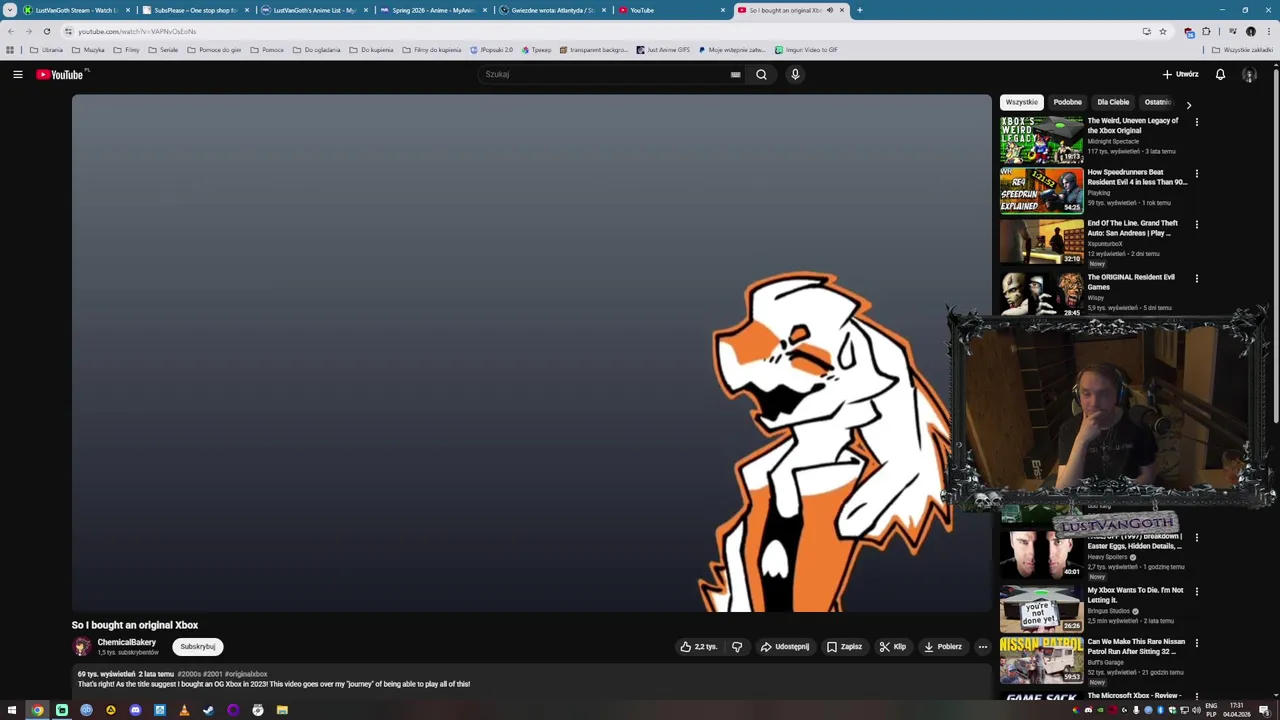Image resolution: width=1280 pixels, height=720 pixels.
Task: Open options for My Xbox Wants To Die video
Action: click(x=1197, y=592)
